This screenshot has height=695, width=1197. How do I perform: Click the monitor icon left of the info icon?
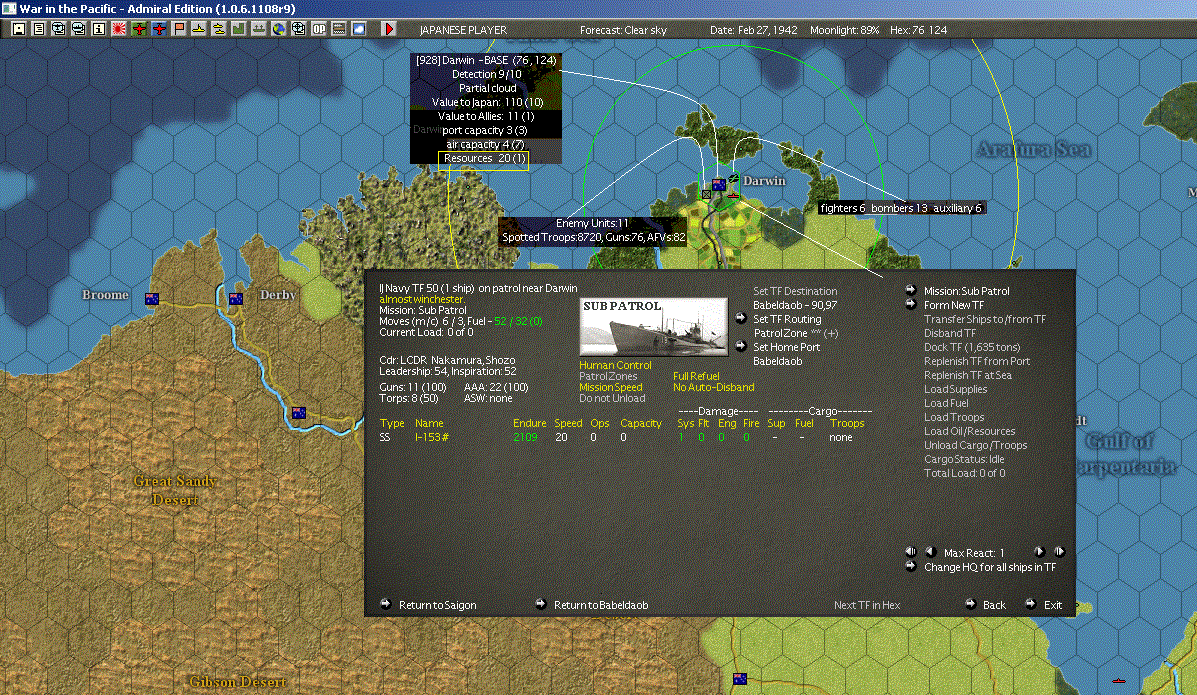tap(79, 29)
